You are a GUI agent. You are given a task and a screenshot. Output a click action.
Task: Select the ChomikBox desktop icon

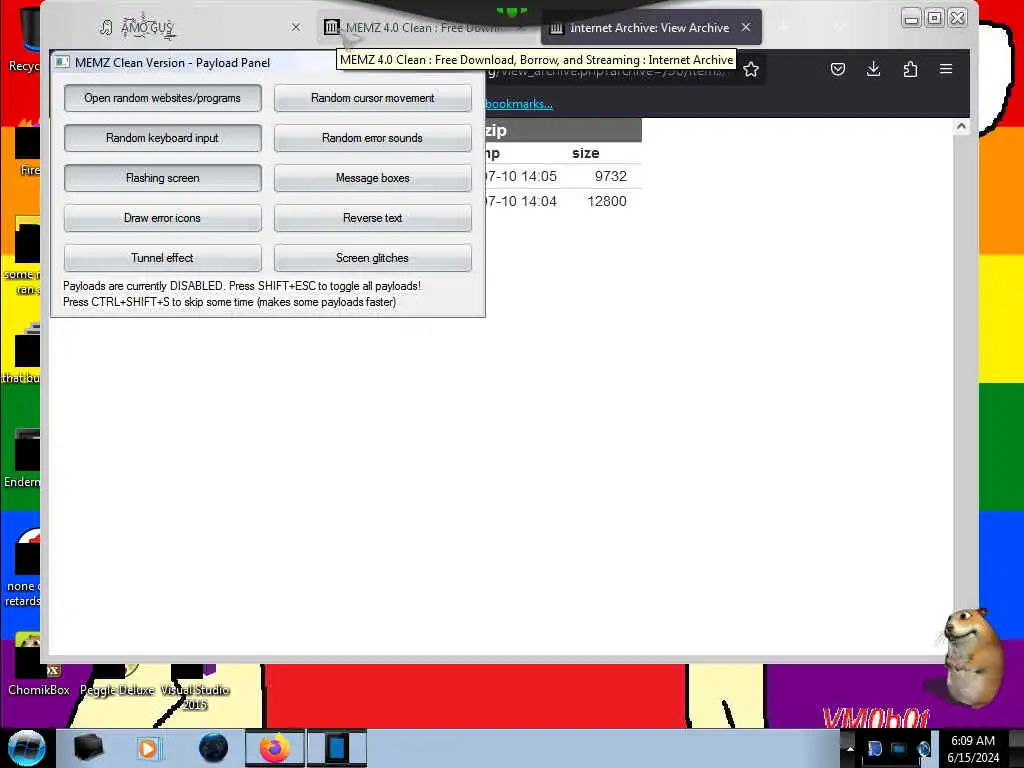[x=38, y=665]
